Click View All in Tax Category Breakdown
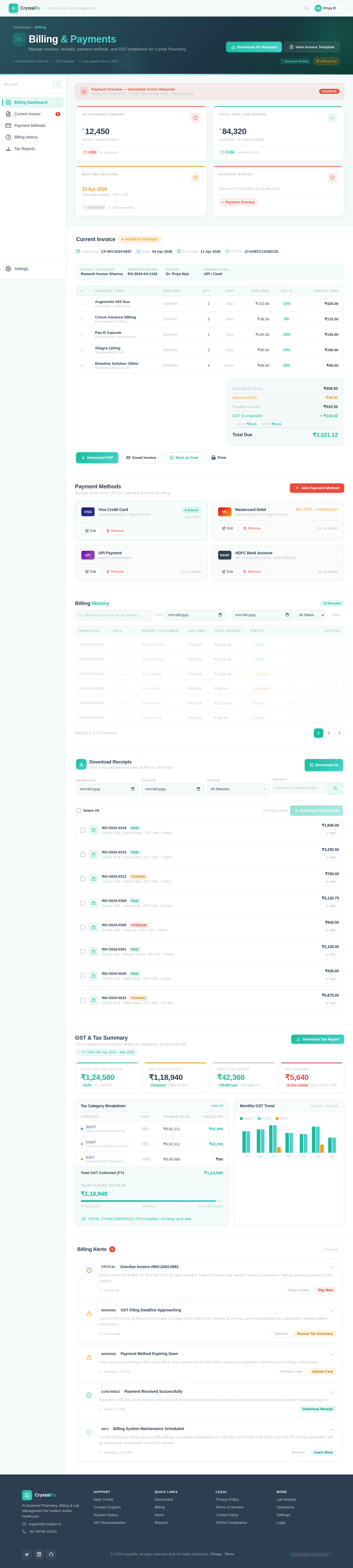The height and width of the screenshot is (1568, 353). 217,1106
